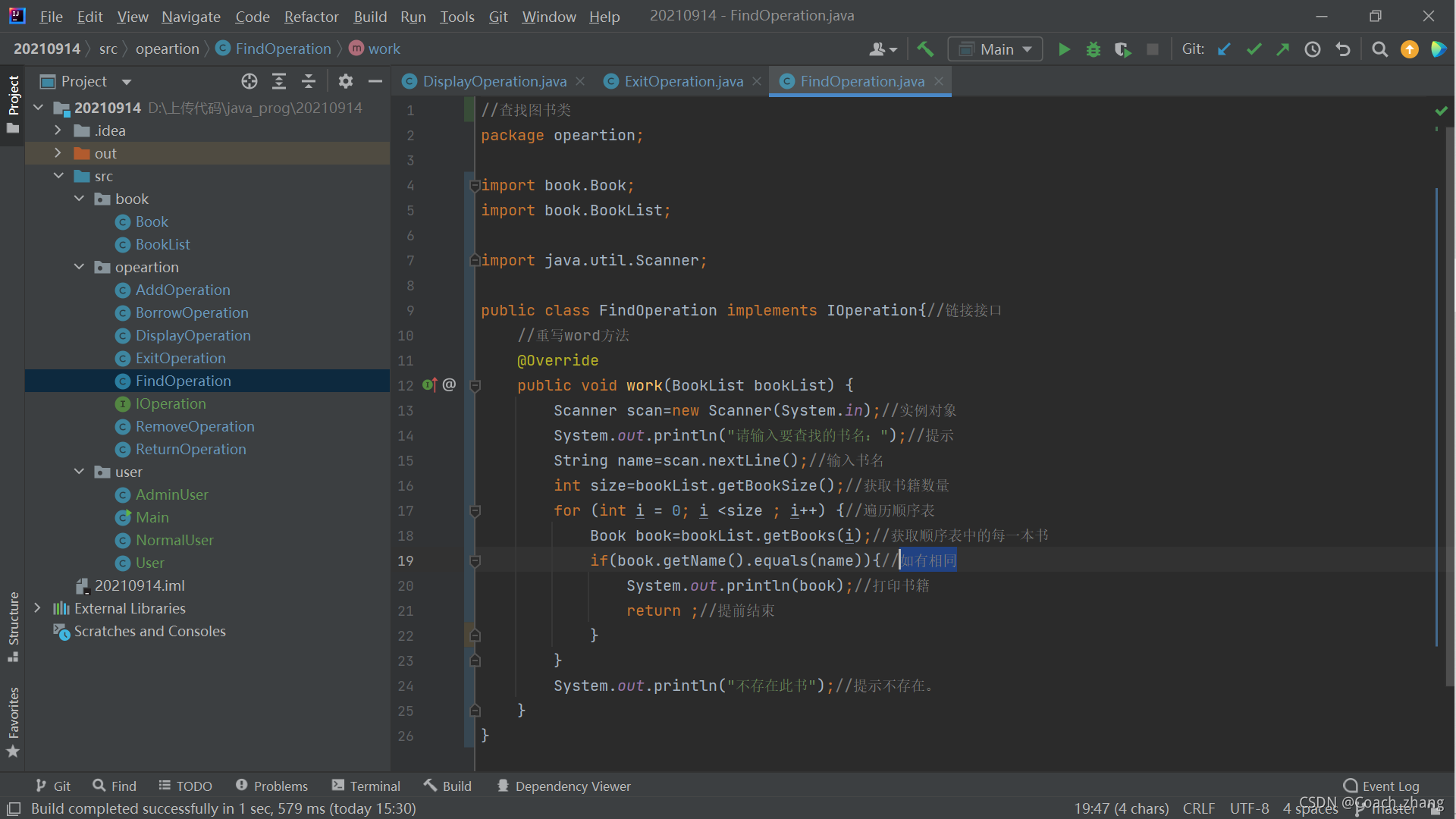This screenshot has width=1456, height=819.
Task: Show Git history clock icon
Action: click(x=1313, y=49)
